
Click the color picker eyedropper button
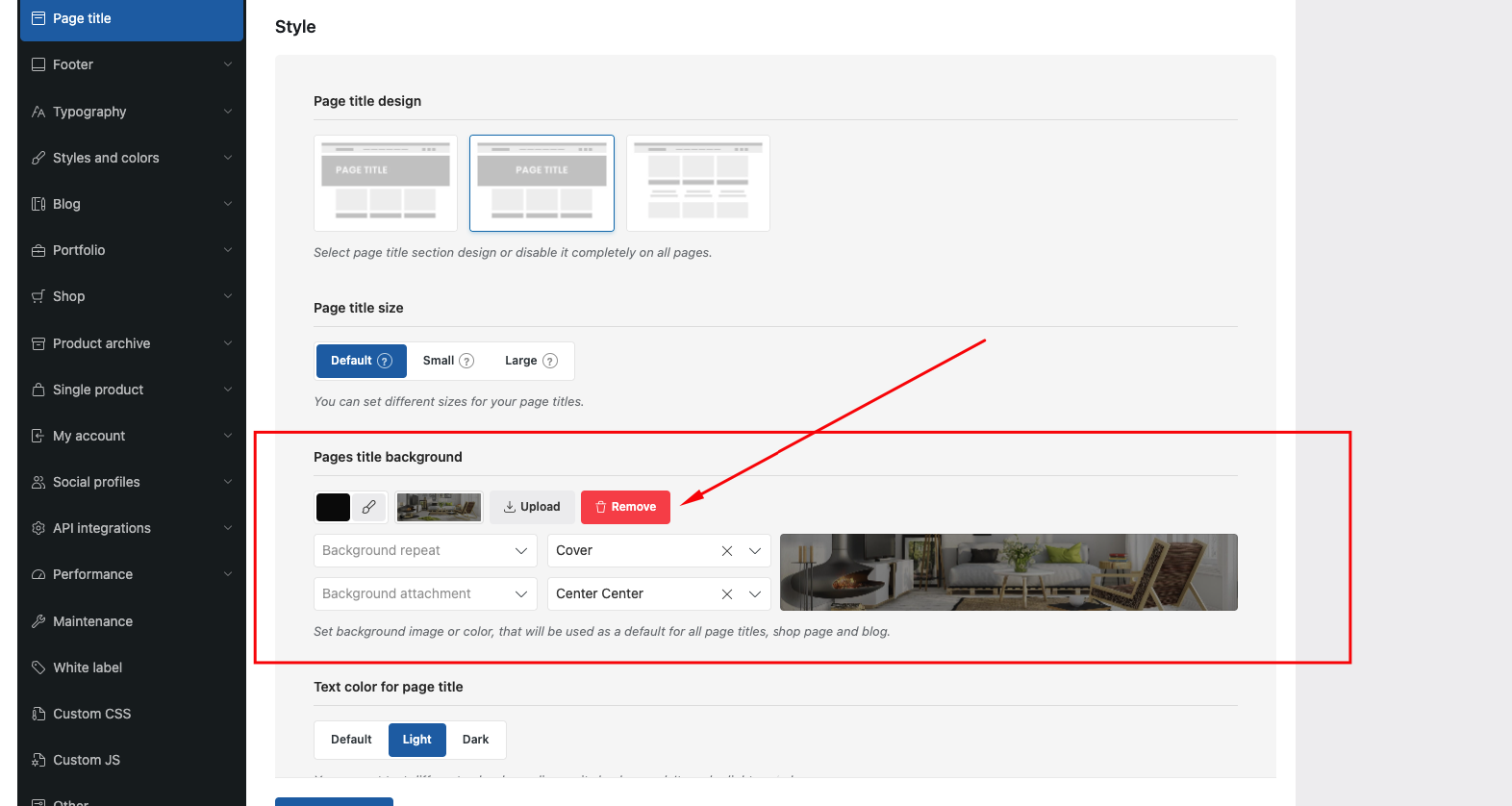[x=368, y=507]
